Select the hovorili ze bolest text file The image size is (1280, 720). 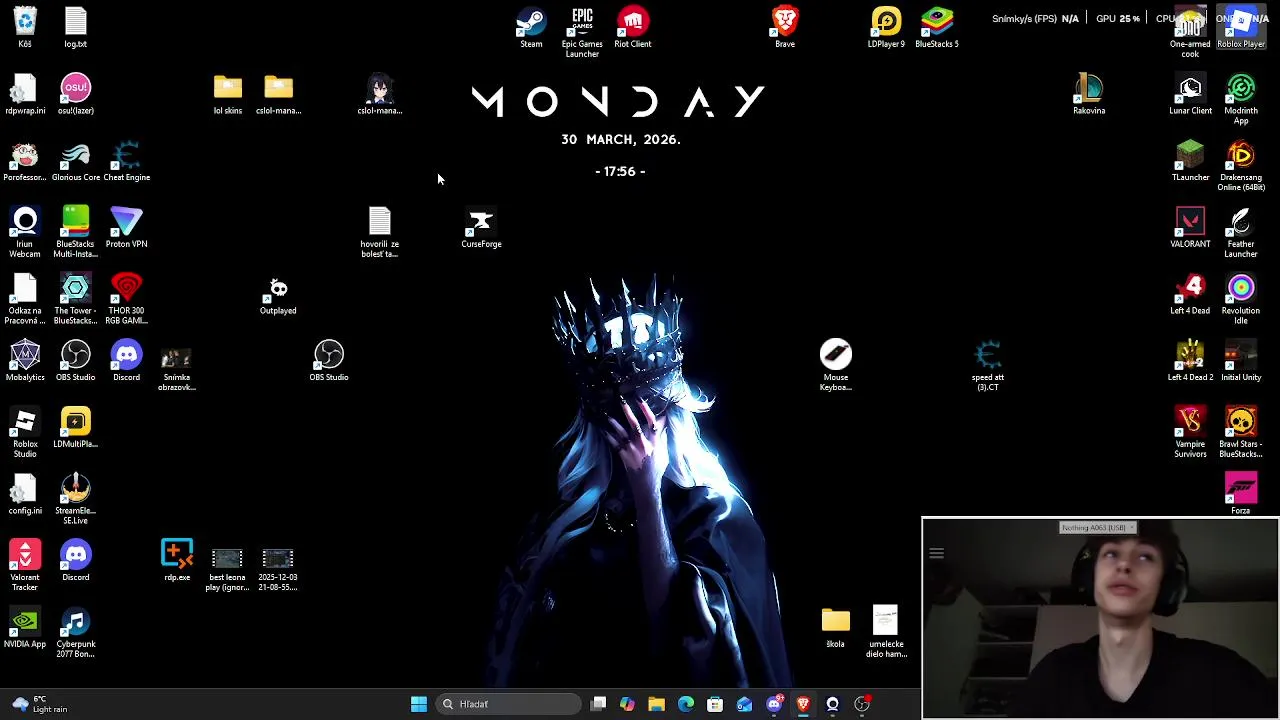point(380,232)
